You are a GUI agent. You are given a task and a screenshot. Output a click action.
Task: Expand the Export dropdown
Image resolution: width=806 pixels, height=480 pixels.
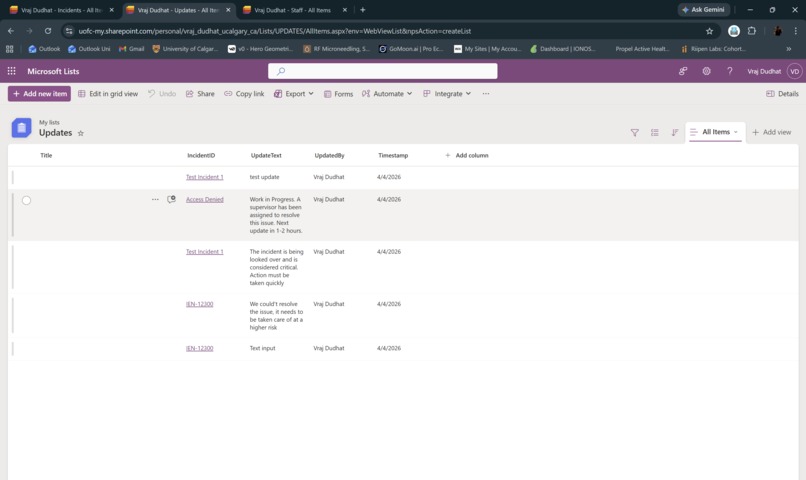coord(294,94)
